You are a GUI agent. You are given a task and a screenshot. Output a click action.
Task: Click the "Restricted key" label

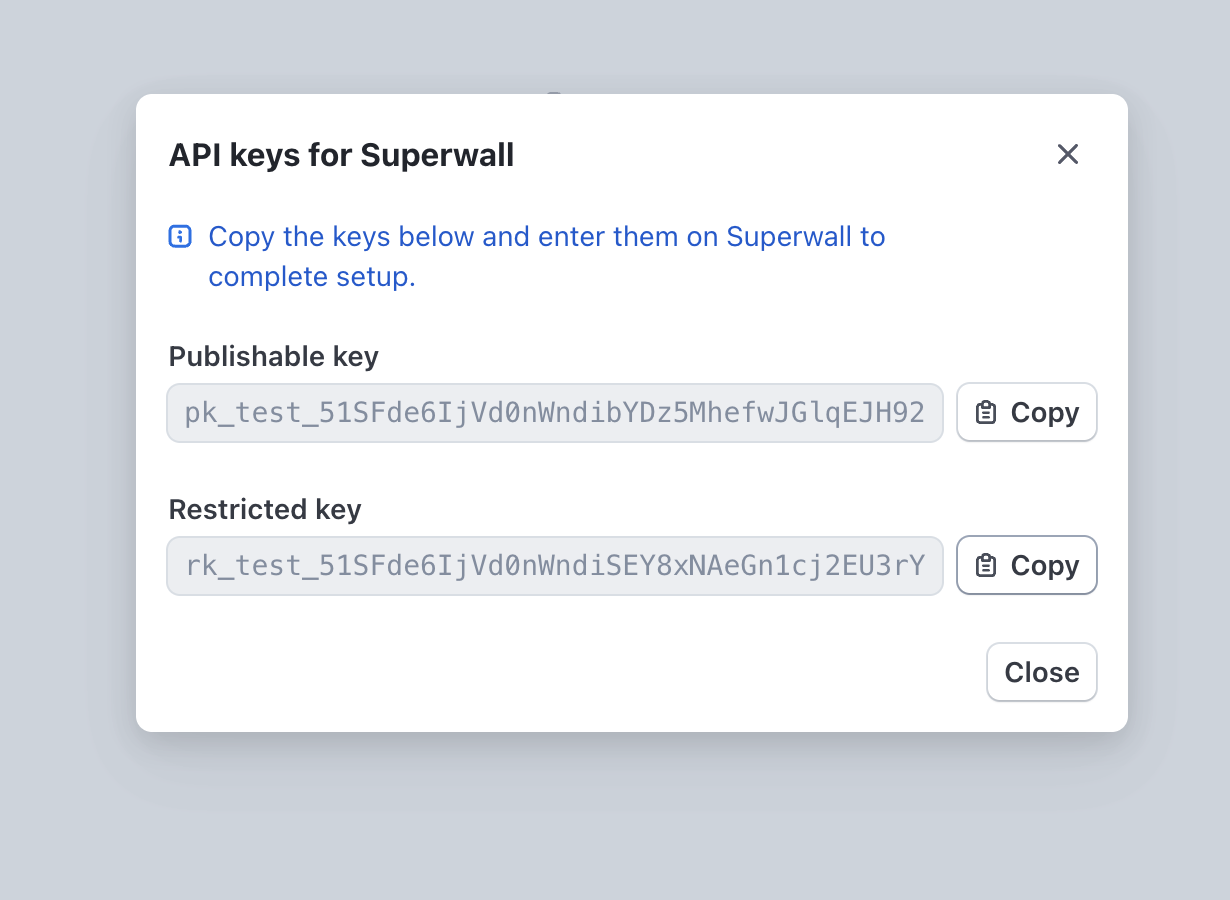tap(264, 510)
